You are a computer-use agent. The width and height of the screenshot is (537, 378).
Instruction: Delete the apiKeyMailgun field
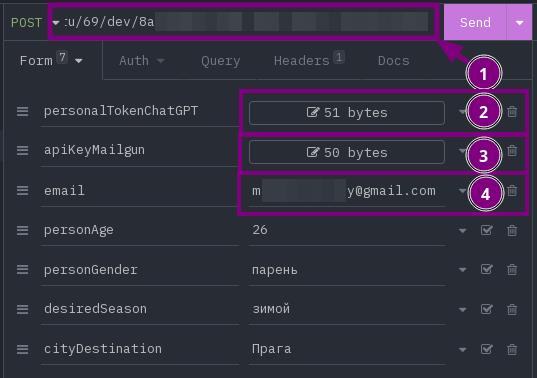pos(512,151)
